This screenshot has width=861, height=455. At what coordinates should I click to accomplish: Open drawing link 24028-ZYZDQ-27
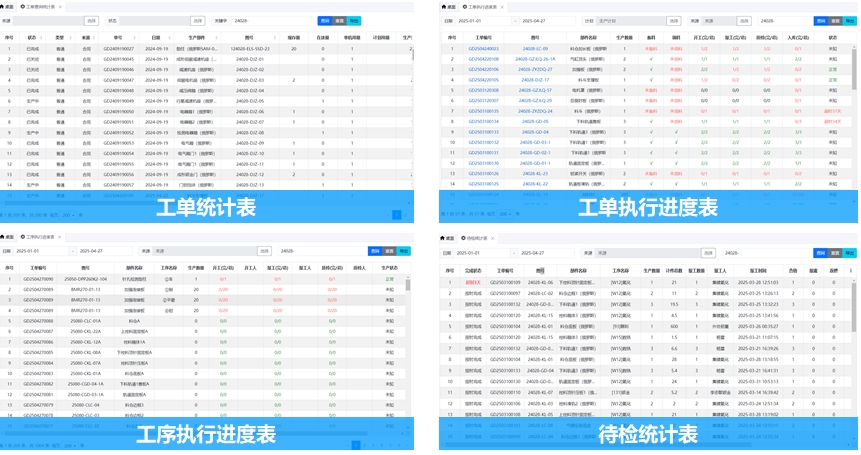535,70
